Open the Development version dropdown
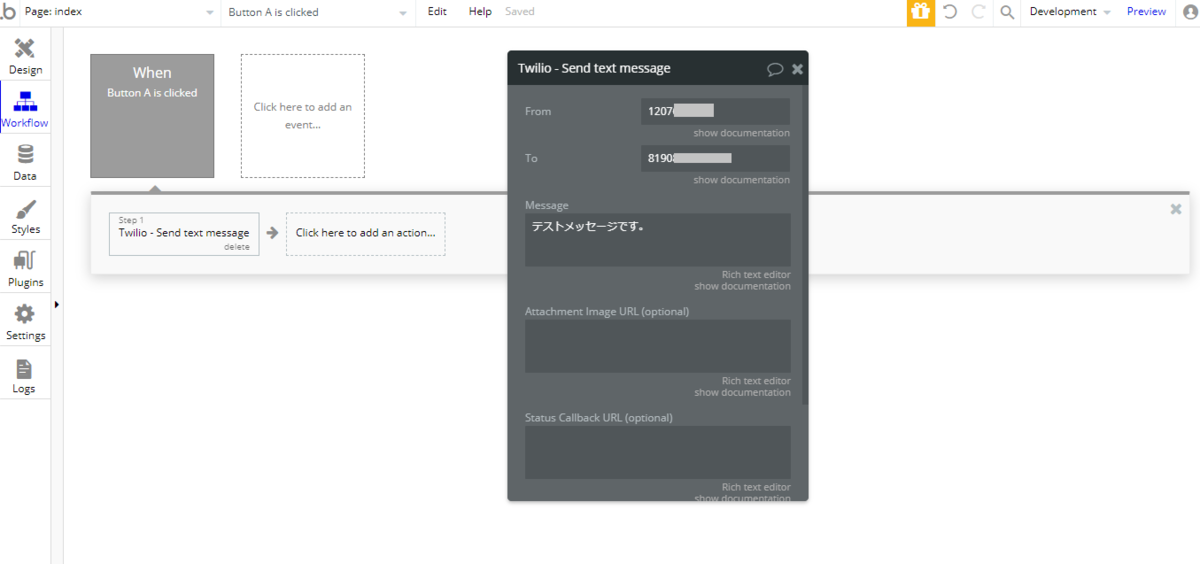Viewport: 1200px width, 564px height. click(1069, 12)
